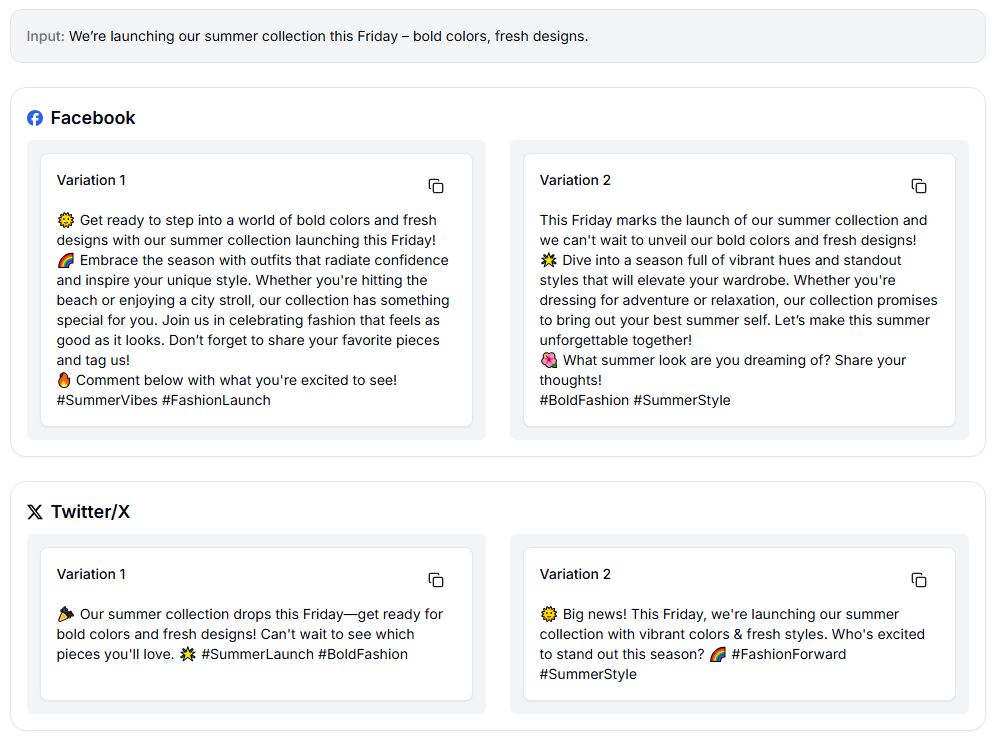This screenshot has height=743, width=1006.
Task: Copy Facebook Variation 1 post text
Action: click(x=436, y=186)
